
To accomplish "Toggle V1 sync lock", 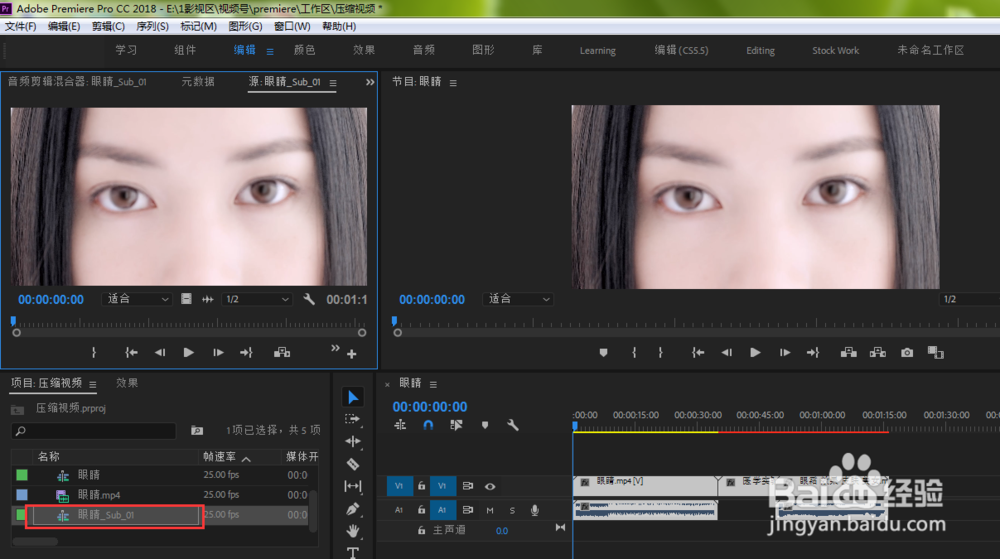I will (467, 486).
